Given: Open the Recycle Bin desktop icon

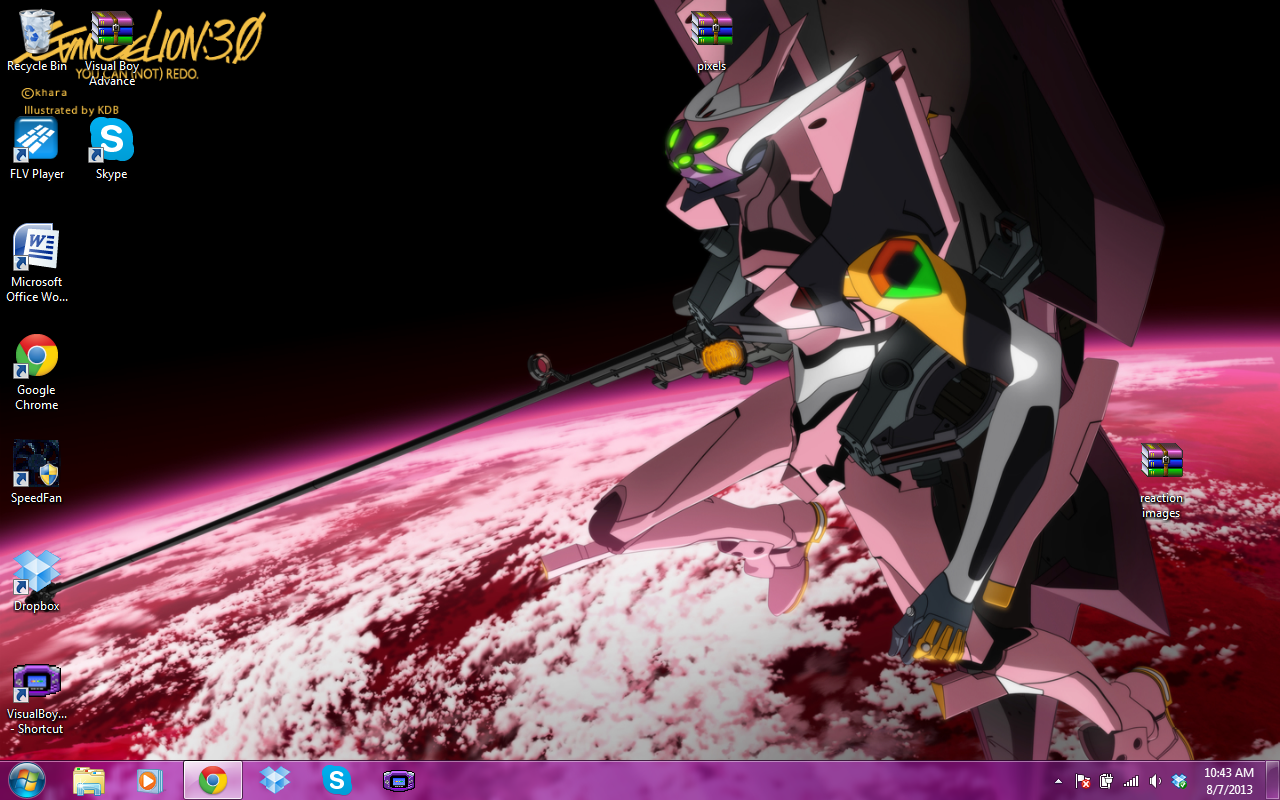Looking at the screenshot, I should [37, 41].
